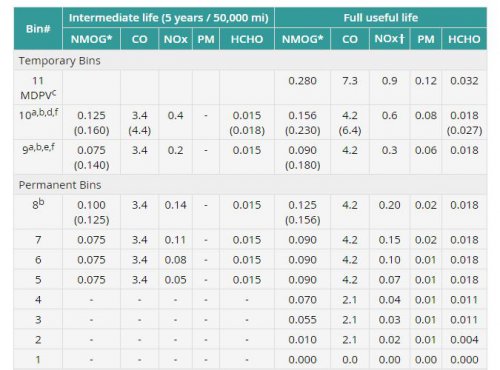The width and height of the screenshot is (500, 370).
Task: Select the 0.2 NOx value in bin 9
Action: click(176, 150)
